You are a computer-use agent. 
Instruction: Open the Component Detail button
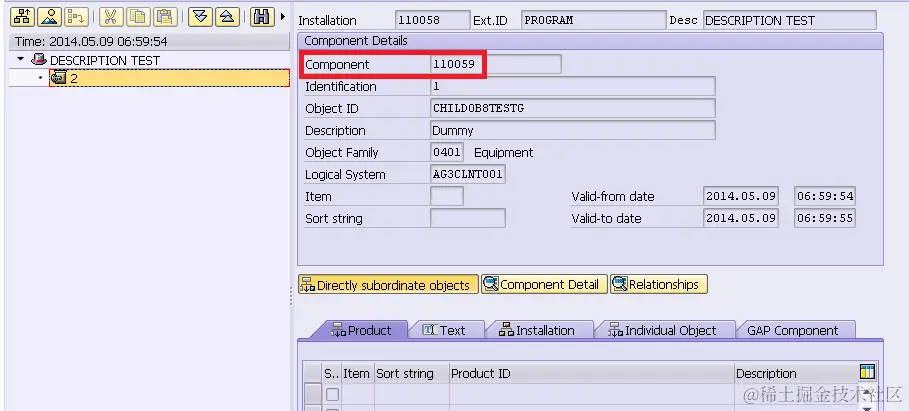click(544, 285)
